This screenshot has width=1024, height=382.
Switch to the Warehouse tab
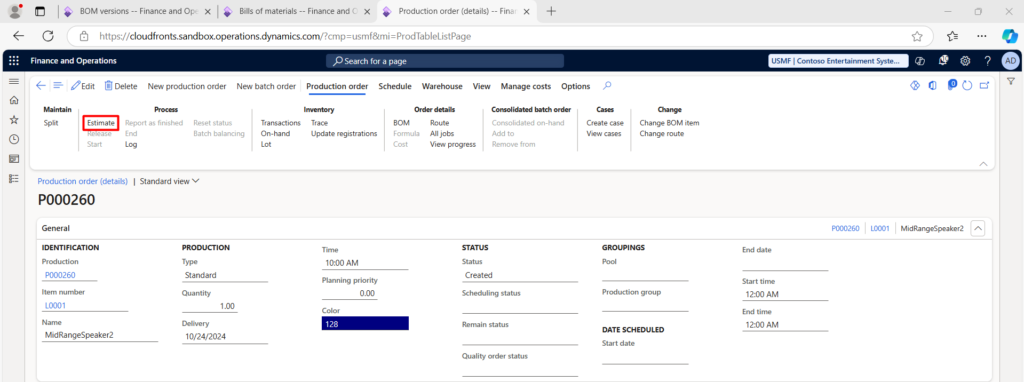pyautogui.click(x=442, y=86)
